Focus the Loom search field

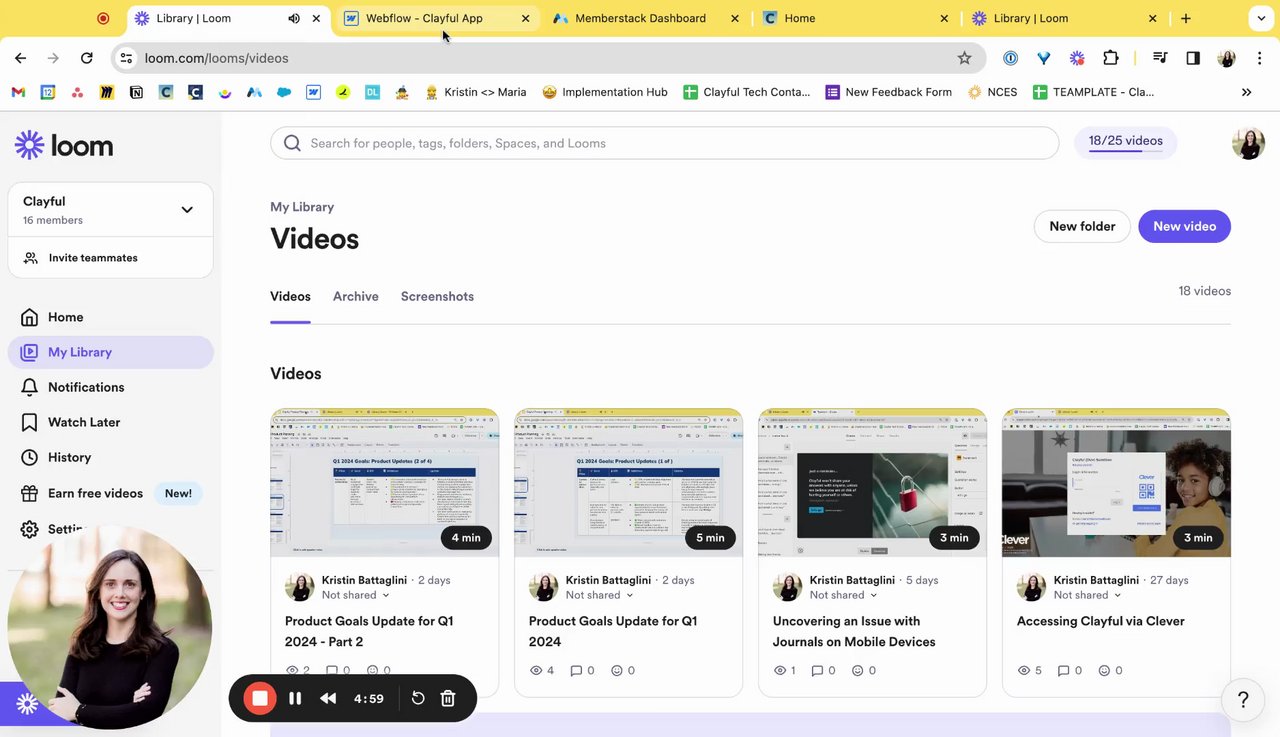(664, 143)
